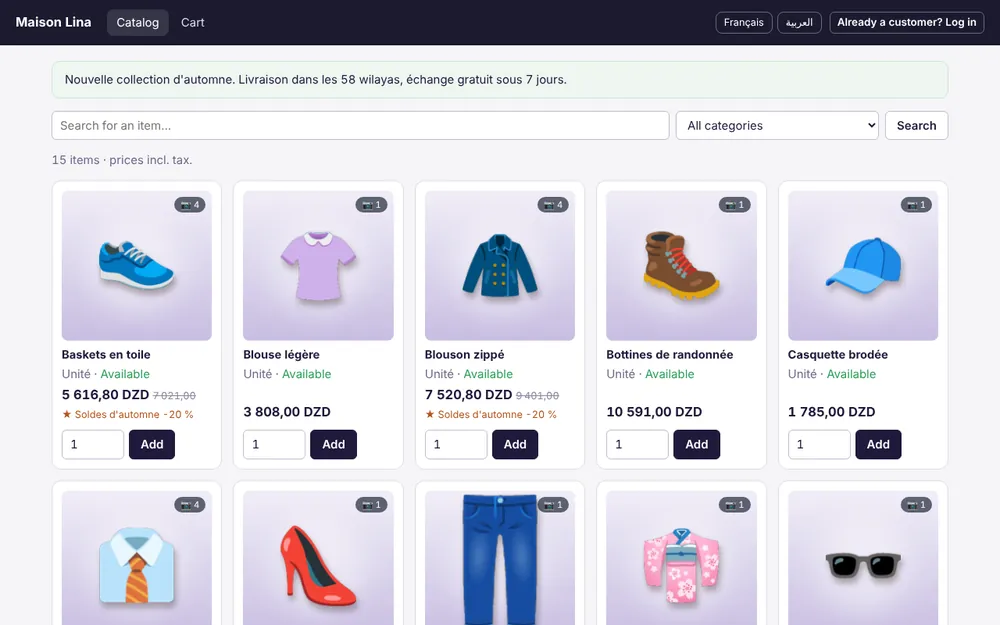
Task: View the purple blouse product image
Action: [318, 265]
